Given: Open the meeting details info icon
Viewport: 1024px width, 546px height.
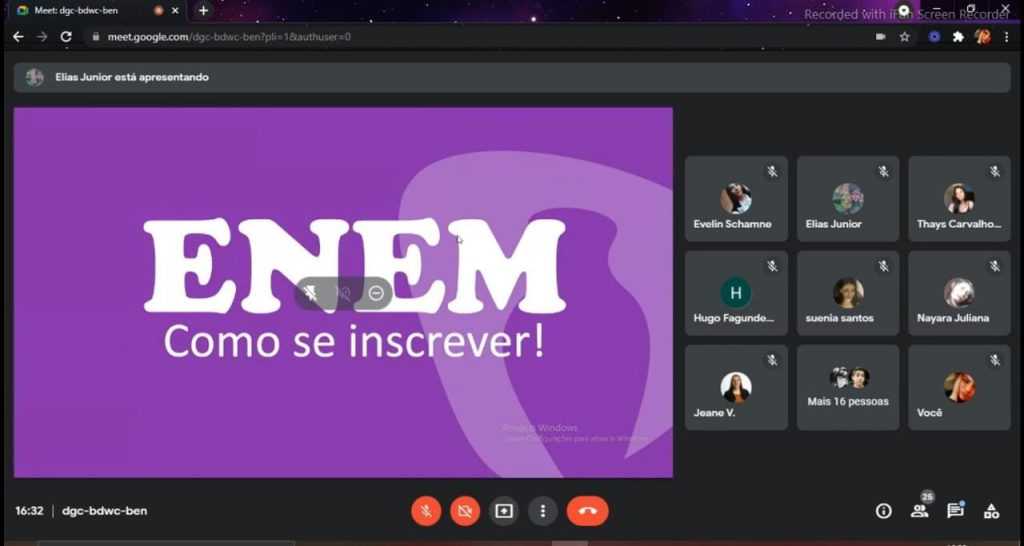Looking at the screenshot, I should [883, 511].
